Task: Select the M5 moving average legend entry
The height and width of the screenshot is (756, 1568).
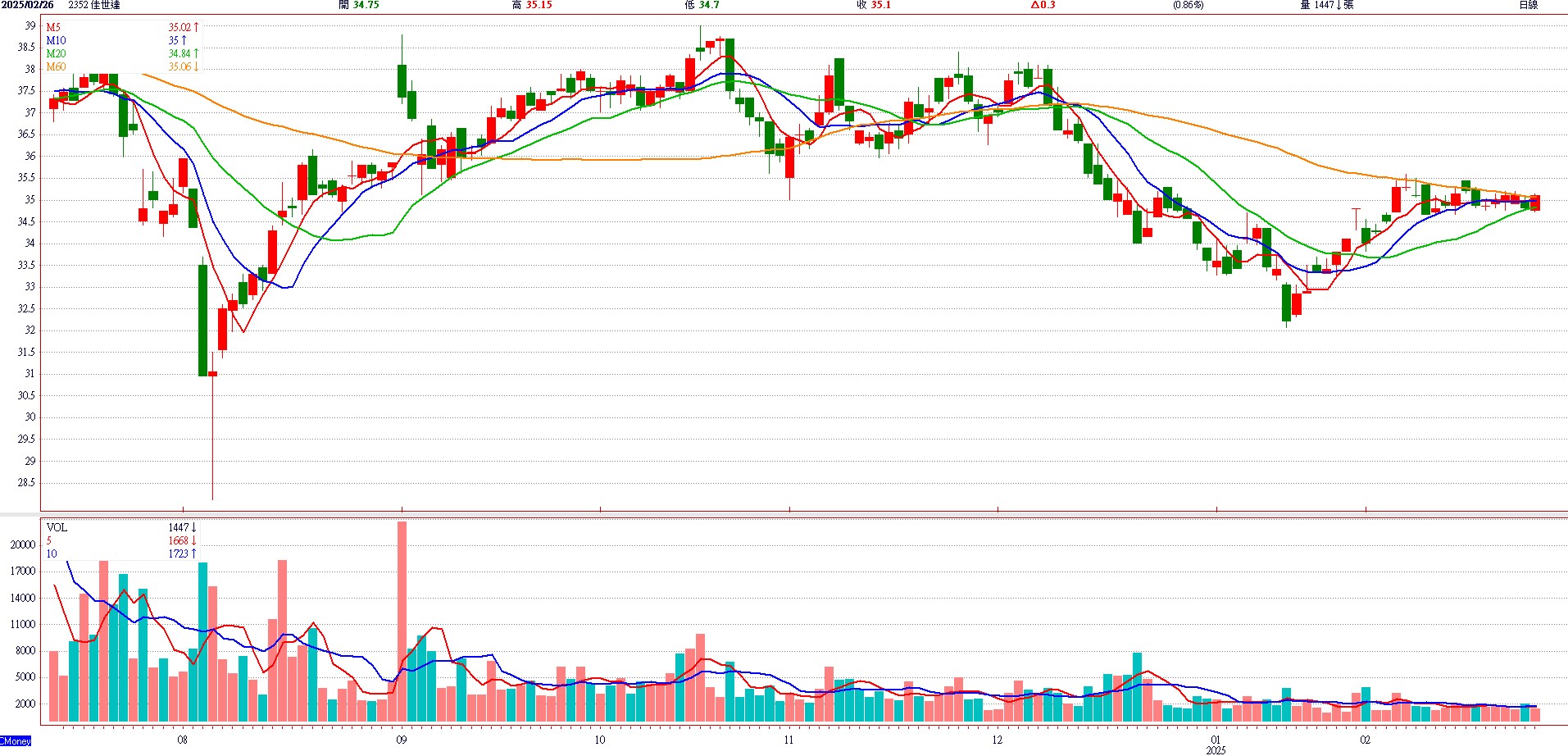Action: point(53,27)
